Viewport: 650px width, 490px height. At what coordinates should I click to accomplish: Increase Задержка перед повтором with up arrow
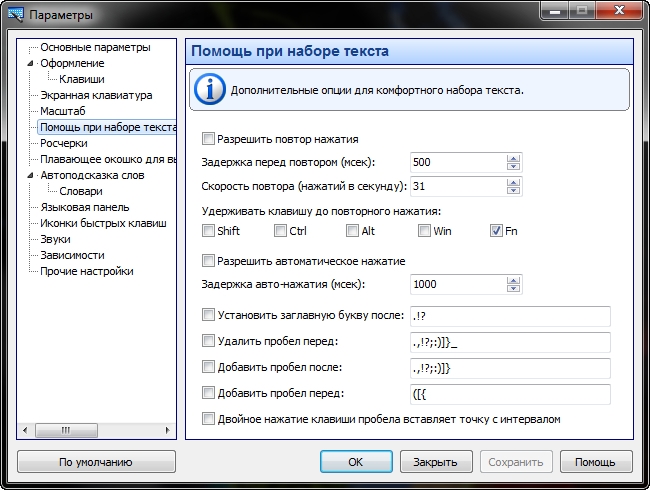(514, 158)
